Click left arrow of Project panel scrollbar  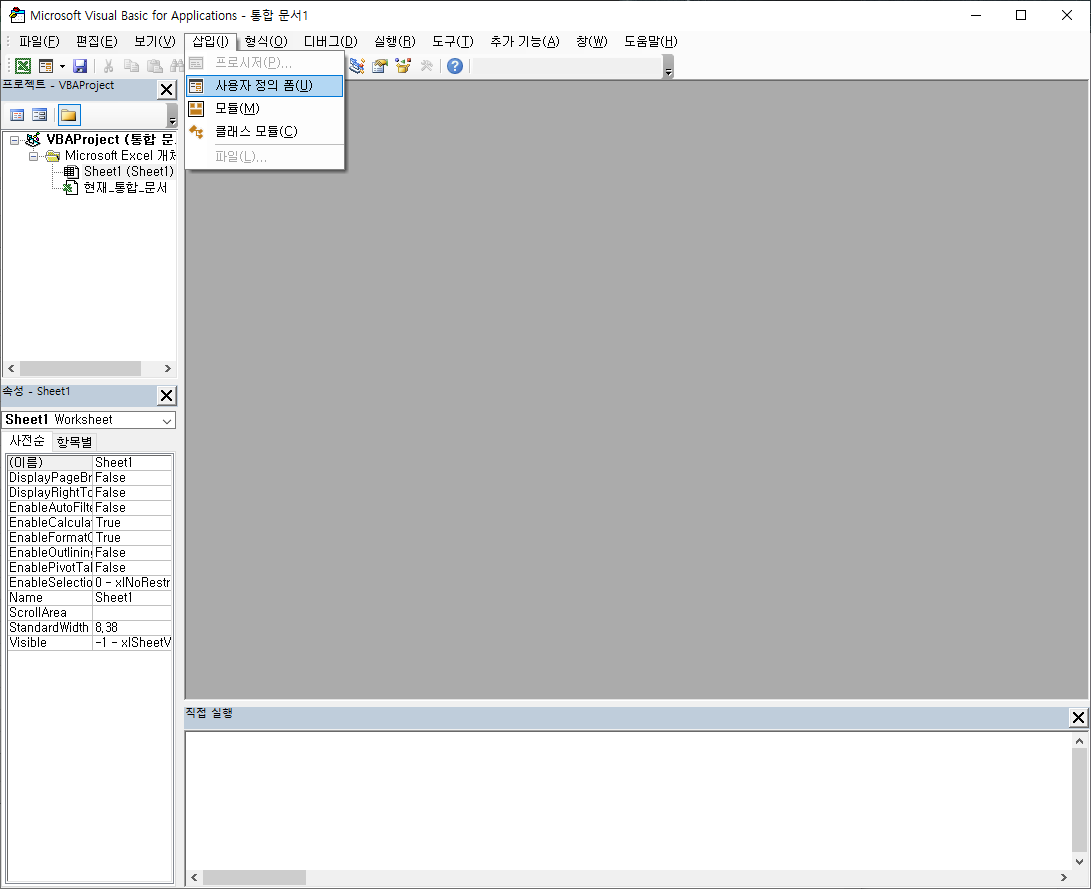[x=11, y=369]
